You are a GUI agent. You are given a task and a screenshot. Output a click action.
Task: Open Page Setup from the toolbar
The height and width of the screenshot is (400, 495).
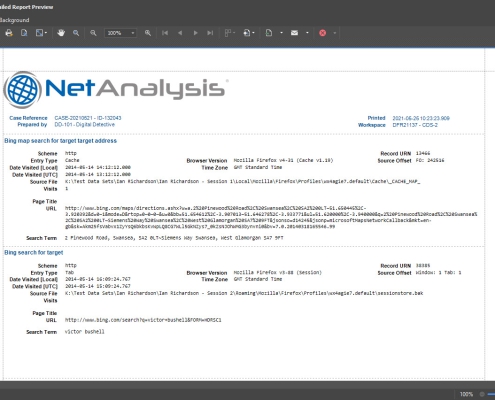point(24,33)
